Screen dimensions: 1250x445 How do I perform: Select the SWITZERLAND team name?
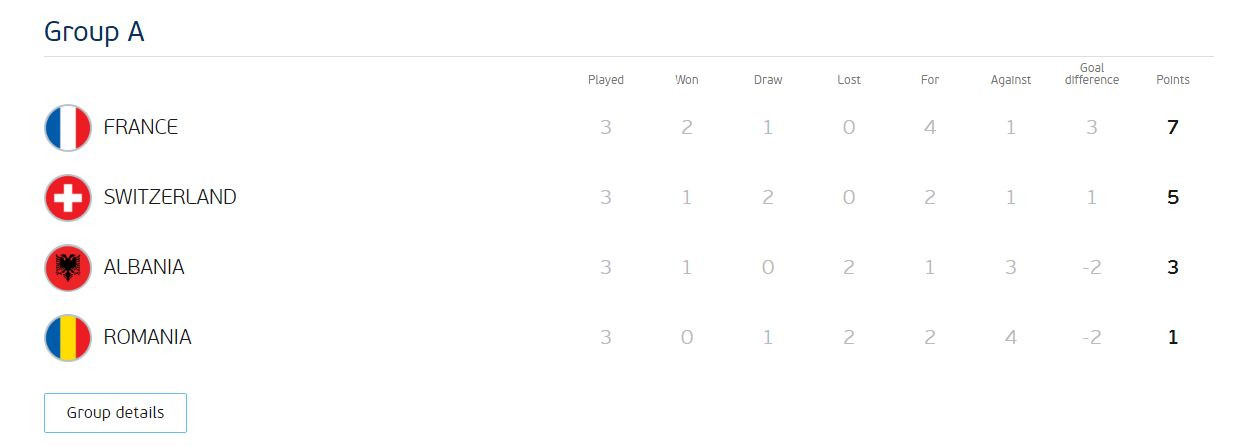[x=170, y=198]
